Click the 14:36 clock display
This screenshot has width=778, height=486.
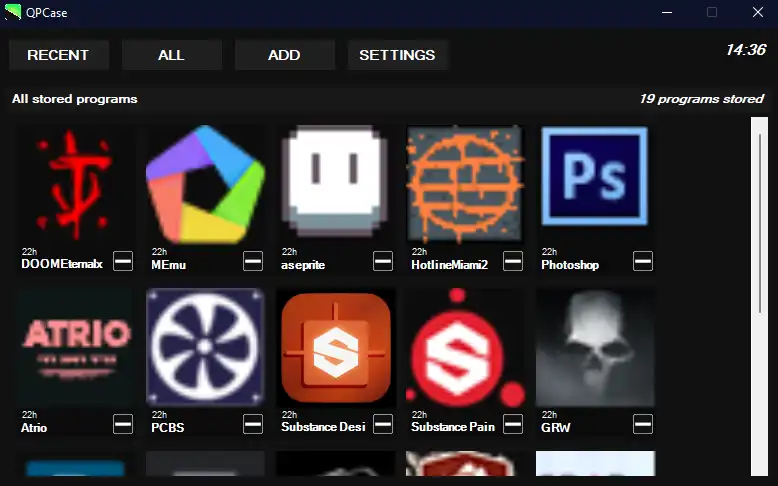tap(746, 50)
